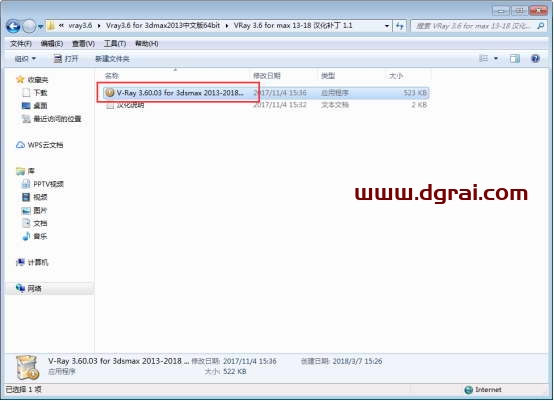
Task: Open PPTV视频 library
Action: click(48, 184)
